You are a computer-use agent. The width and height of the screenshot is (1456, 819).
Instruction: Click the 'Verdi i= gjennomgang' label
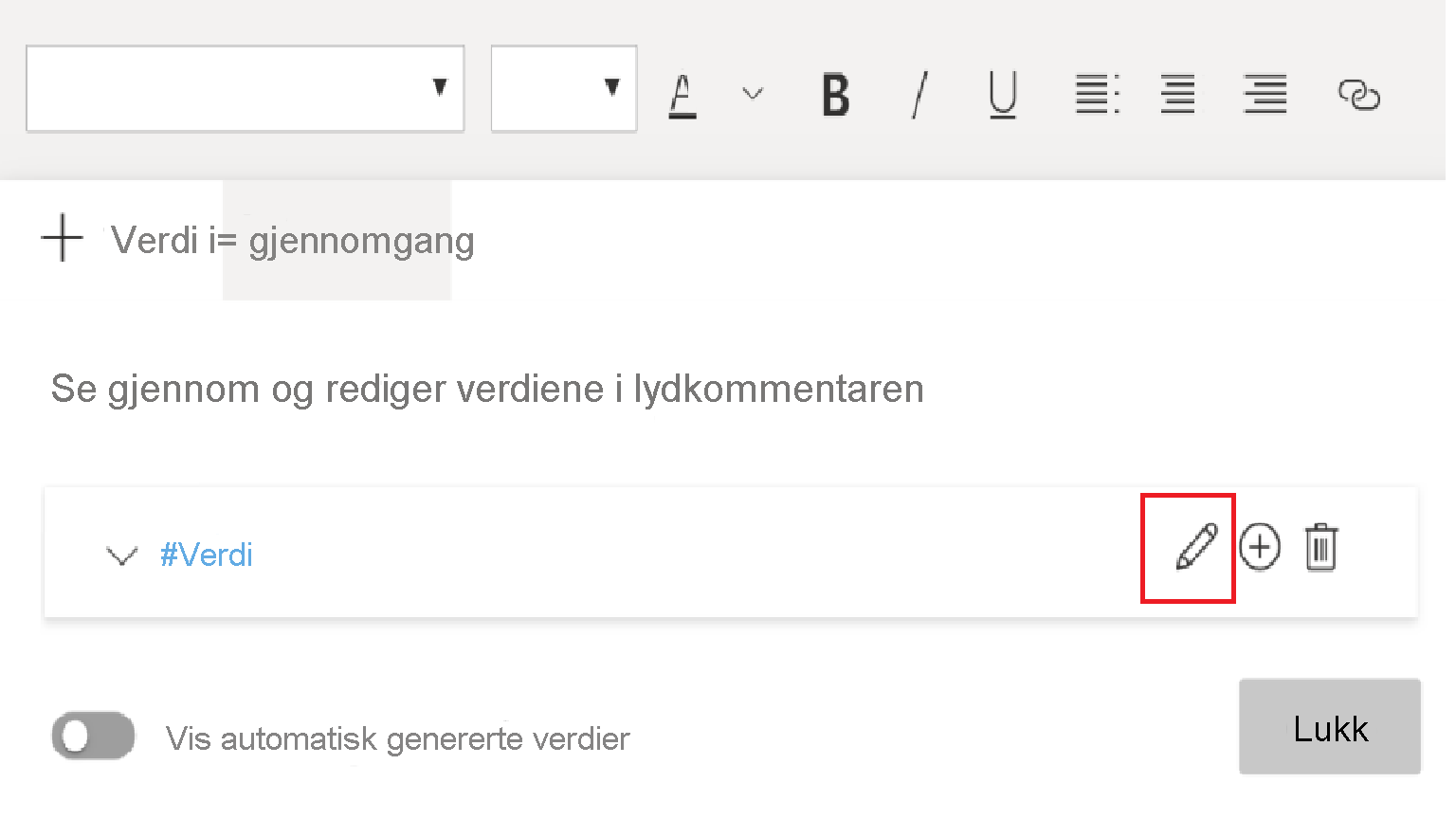293,241
